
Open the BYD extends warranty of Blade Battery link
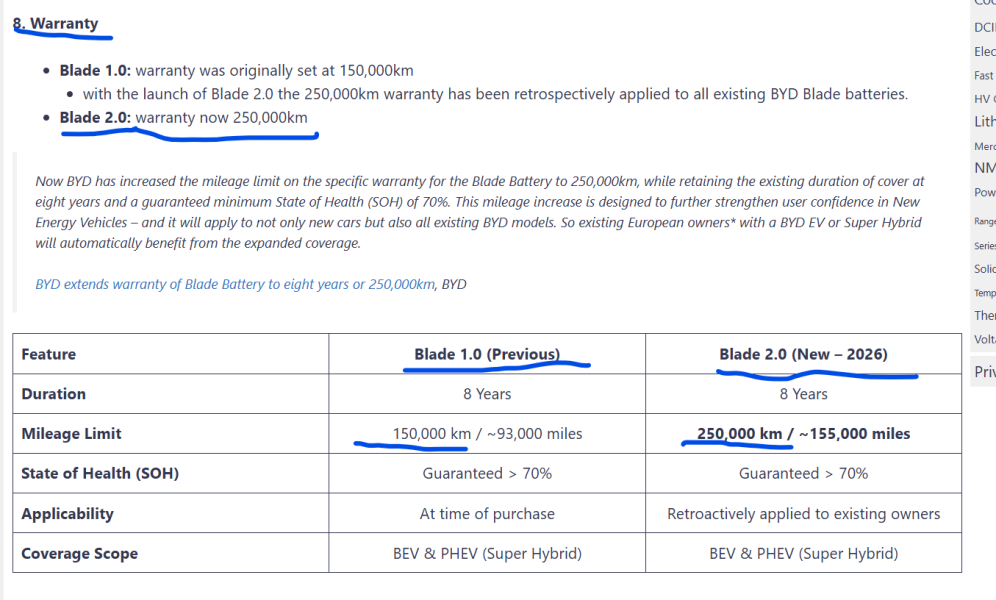(x=235, y=284)
